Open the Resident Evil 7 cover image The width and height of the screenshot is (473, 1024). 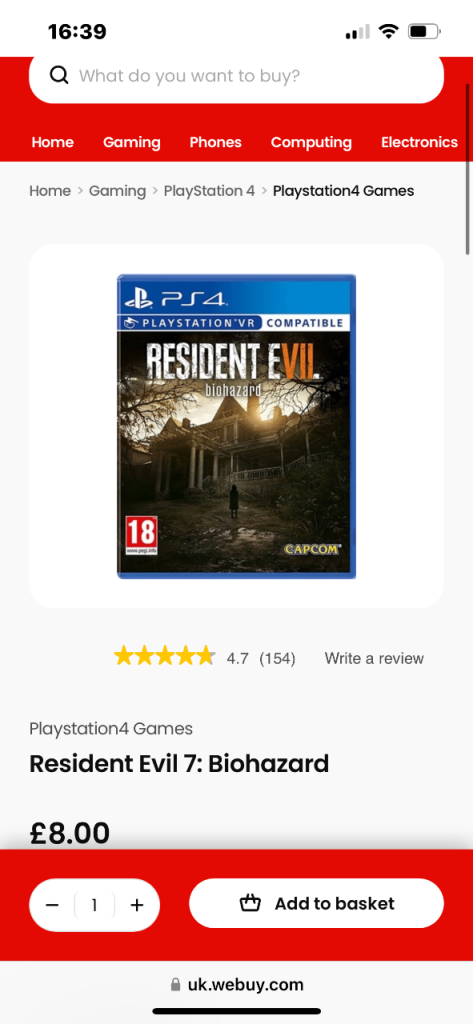click(236, 426)
